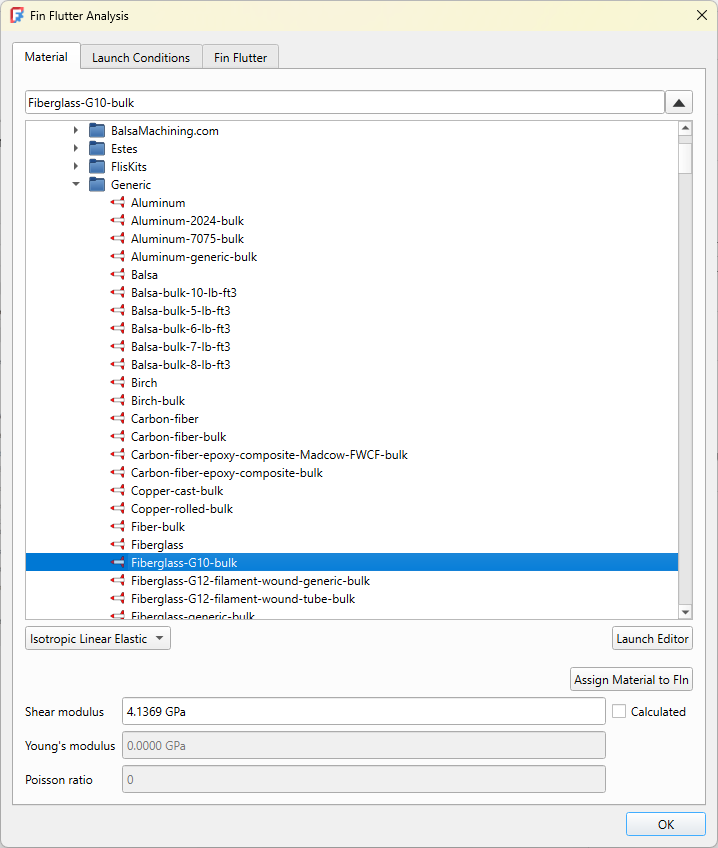
Task: Click the Birch-bulk material icon
Action: point(117,401)
